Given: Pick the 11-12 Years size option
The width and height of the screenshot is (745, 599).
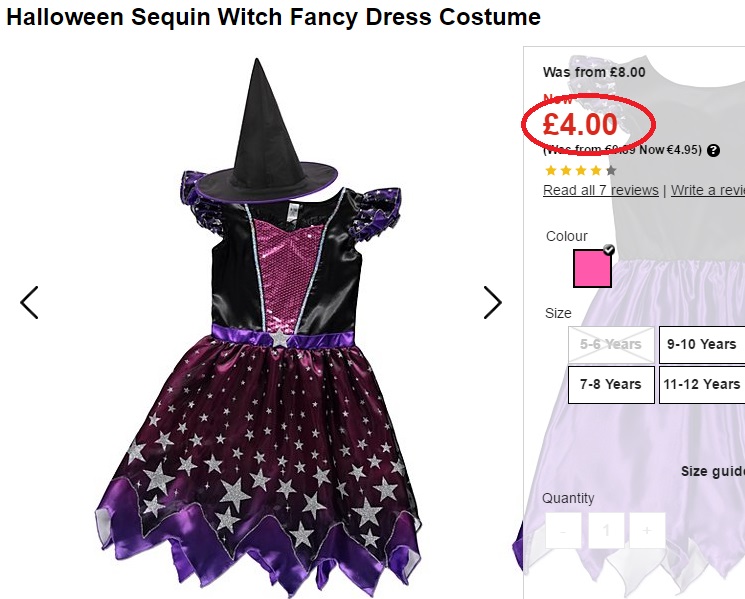Looking at the screenshot, I should (x=701, y=384).
